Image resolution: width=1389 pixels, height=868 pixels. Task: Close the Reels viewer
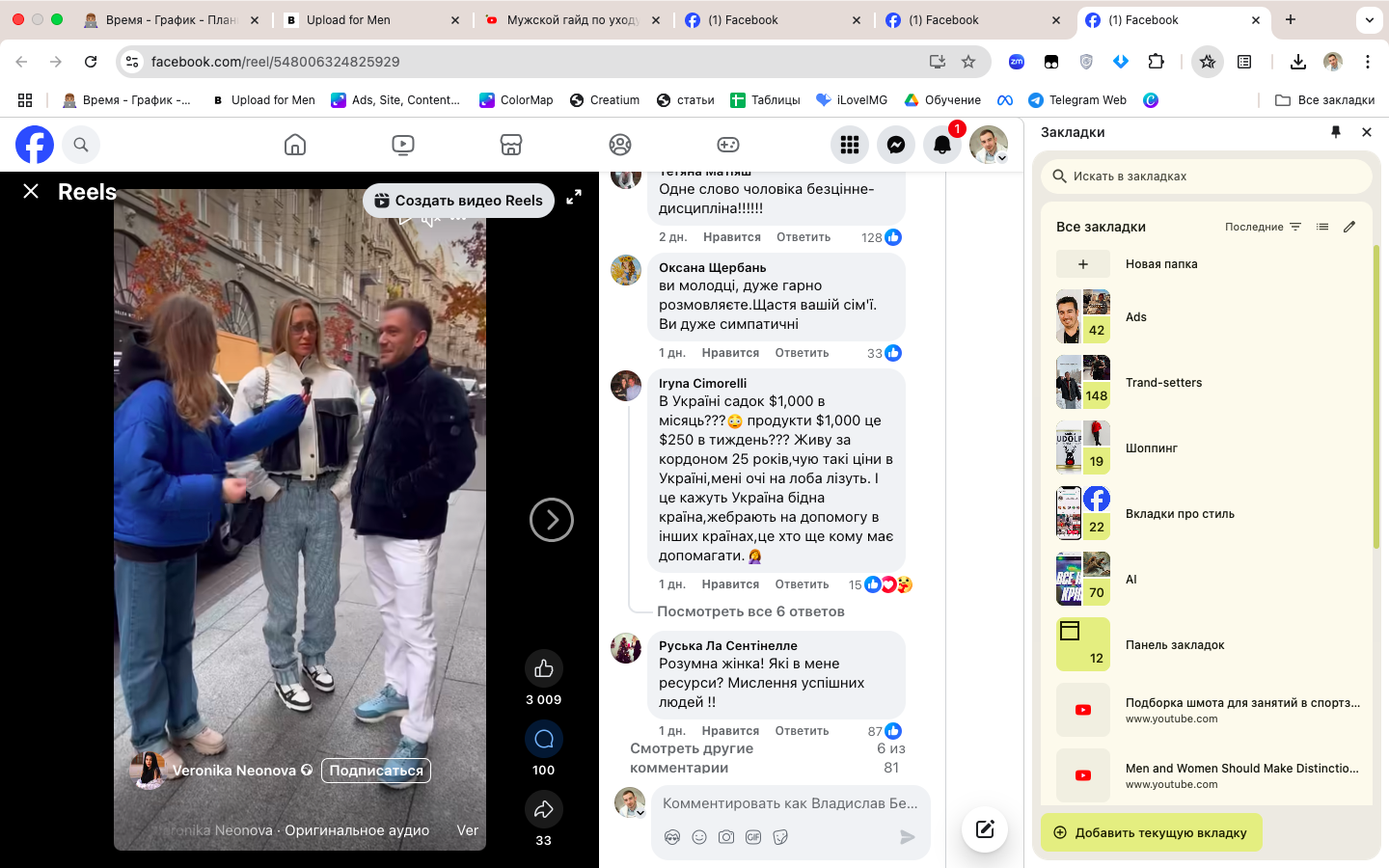(x=31, y=191)
